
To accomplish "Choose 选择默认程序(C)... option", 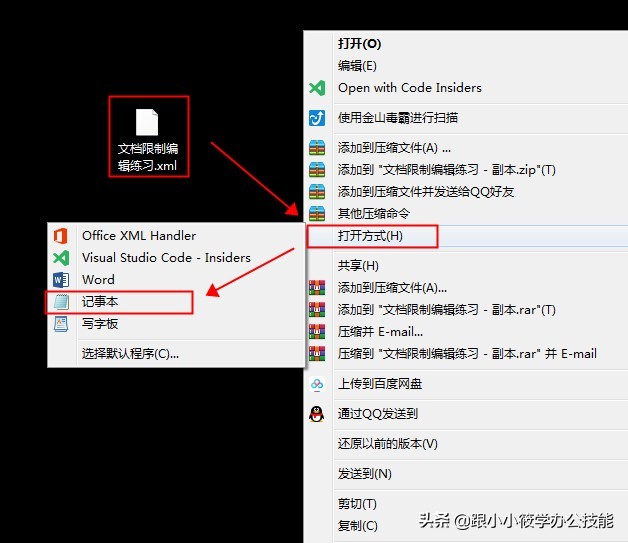I will click(131, 353).
